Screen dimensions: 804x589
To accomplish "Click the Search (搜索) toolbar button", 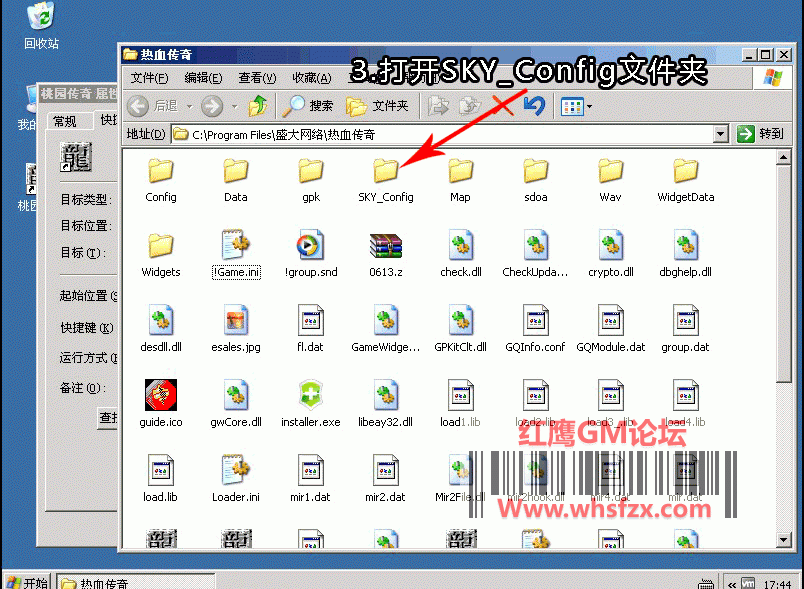I will tap(308, 106).
